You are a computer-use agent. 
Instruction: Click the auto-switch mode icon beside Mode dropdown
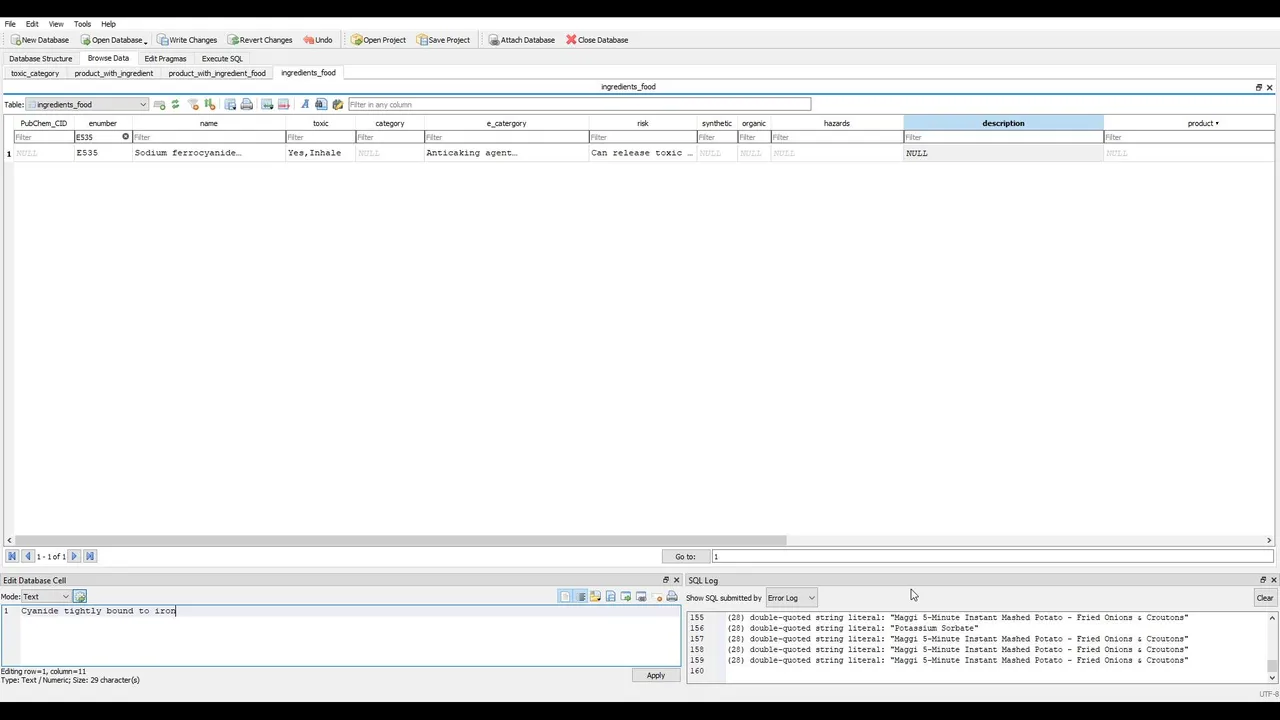coord(80,597)
